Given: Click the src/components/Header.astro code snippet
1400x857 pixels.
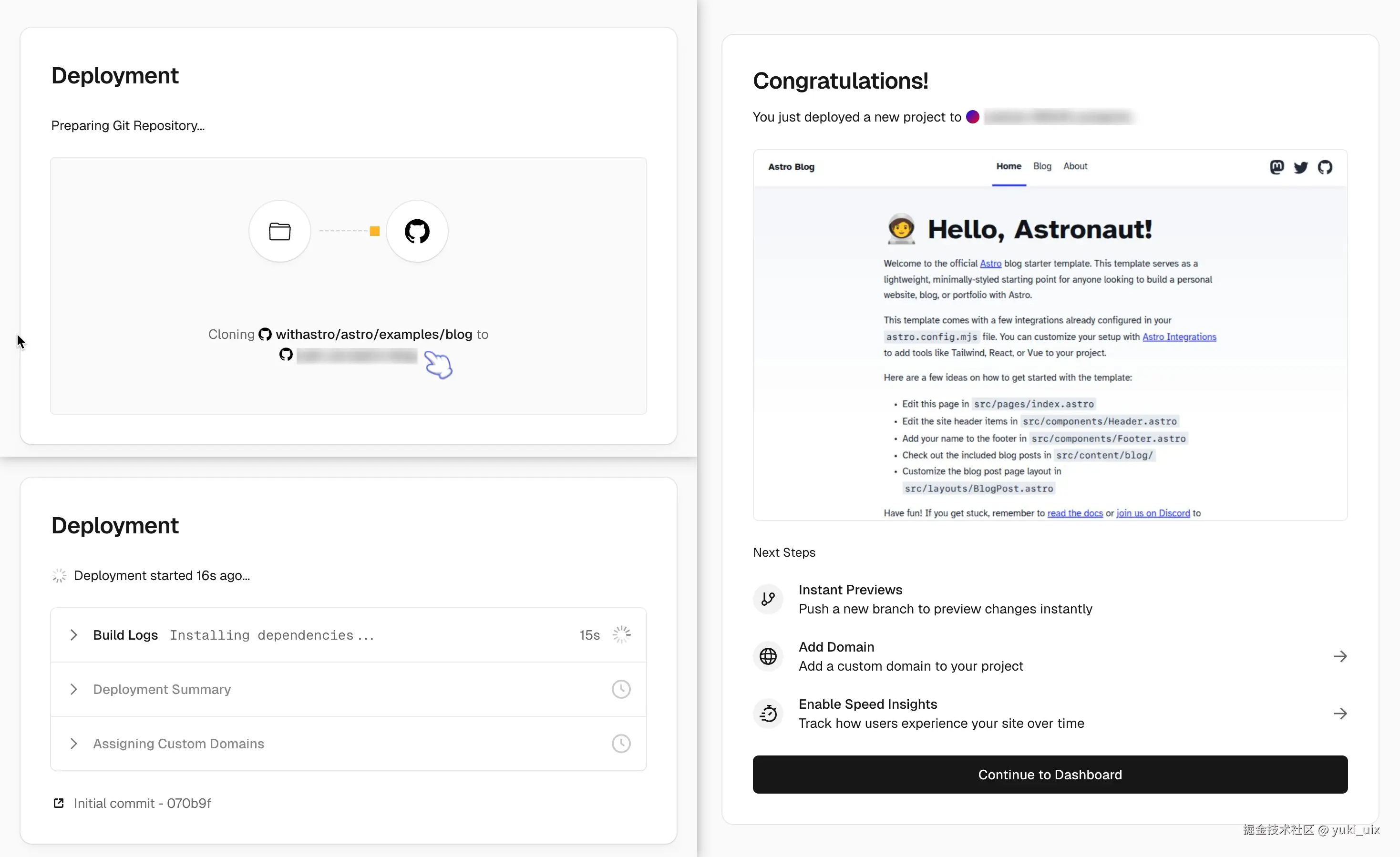Looking at the screenshot, I should point(1100,421).
